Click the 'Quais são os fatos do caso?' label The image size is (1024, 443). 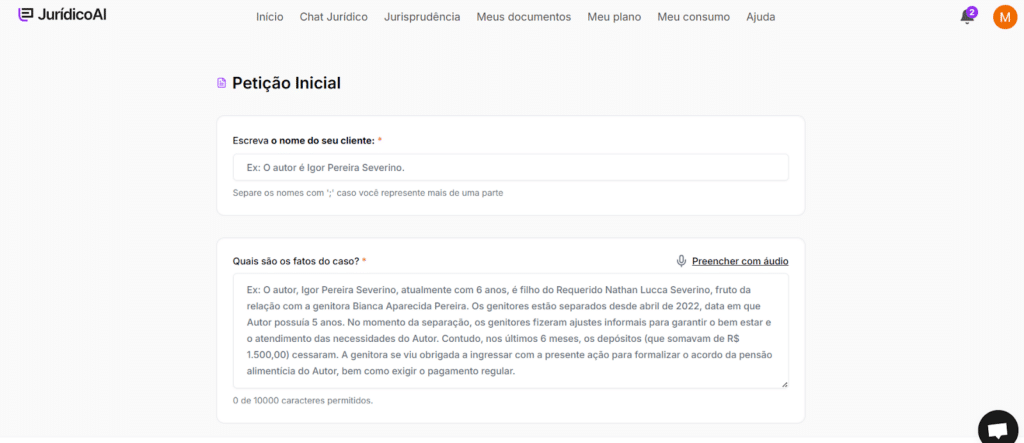[x=295, y=261]
